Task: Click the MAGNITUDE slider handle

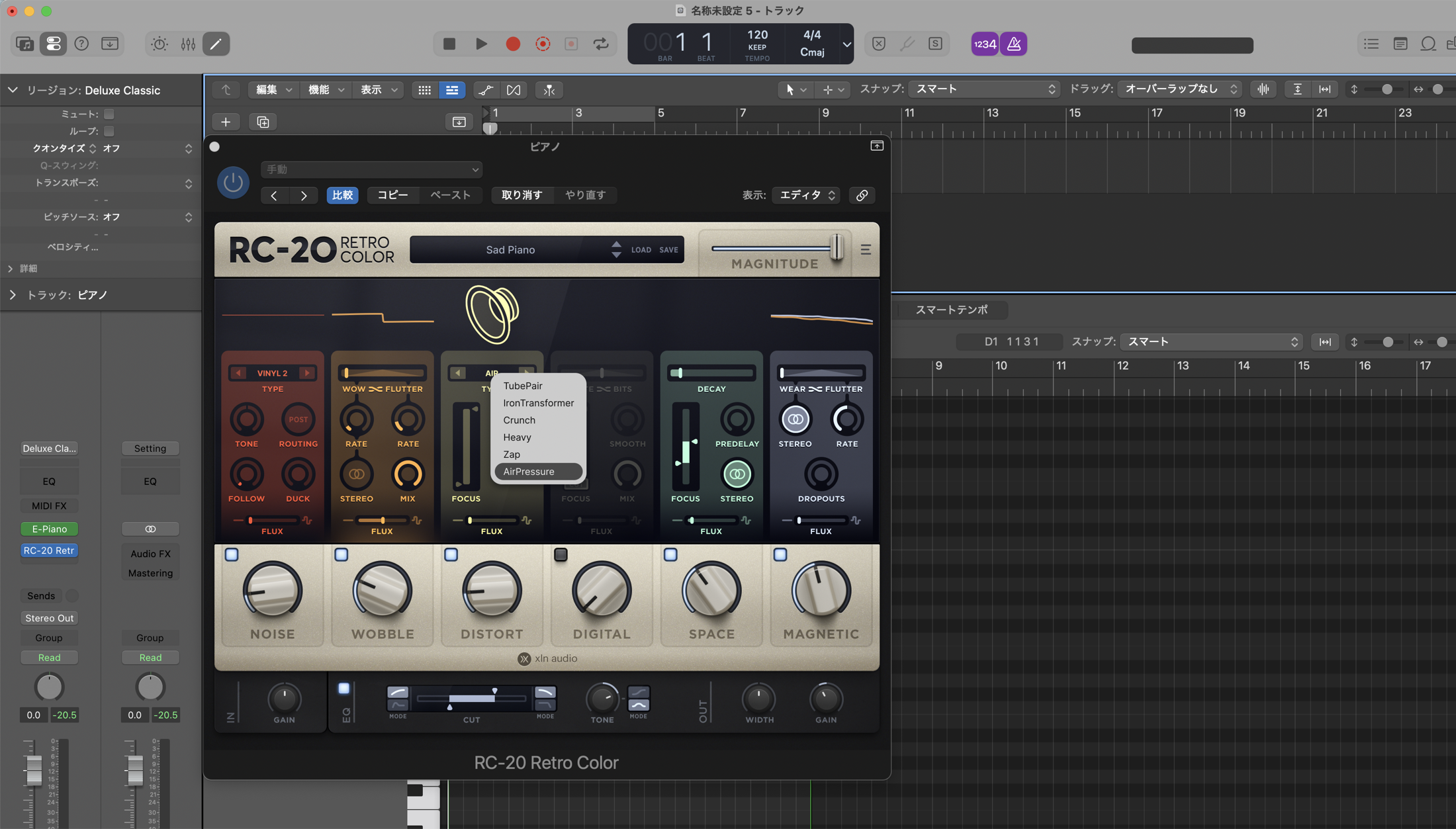Action: (x=837, y=247)
